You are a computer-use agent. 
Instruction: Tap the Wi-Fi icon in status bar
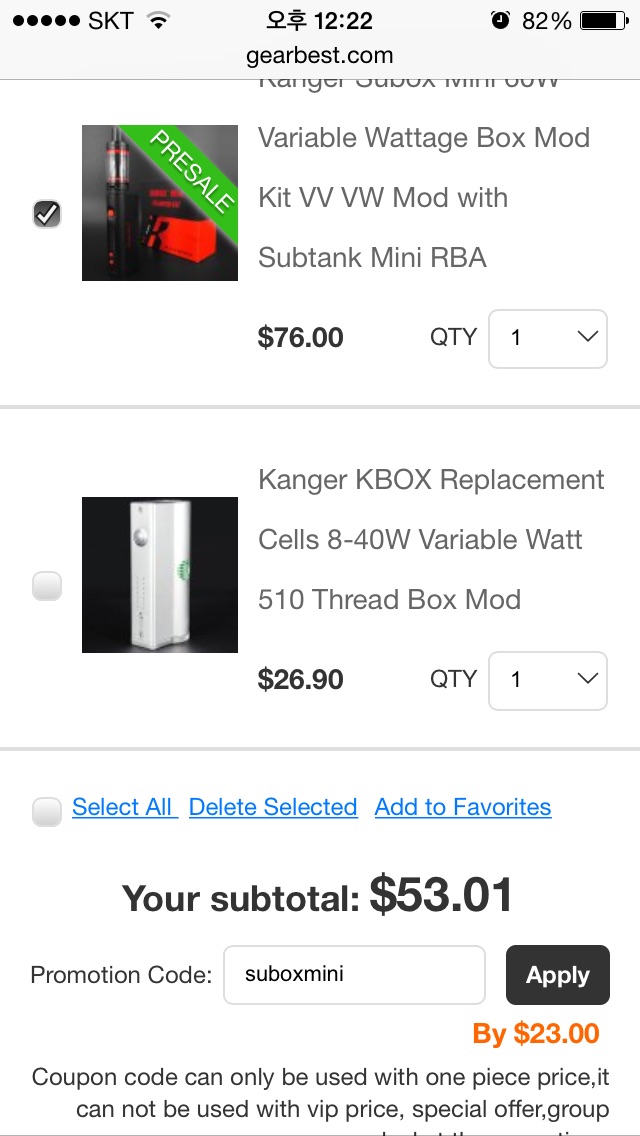[158, 20]
